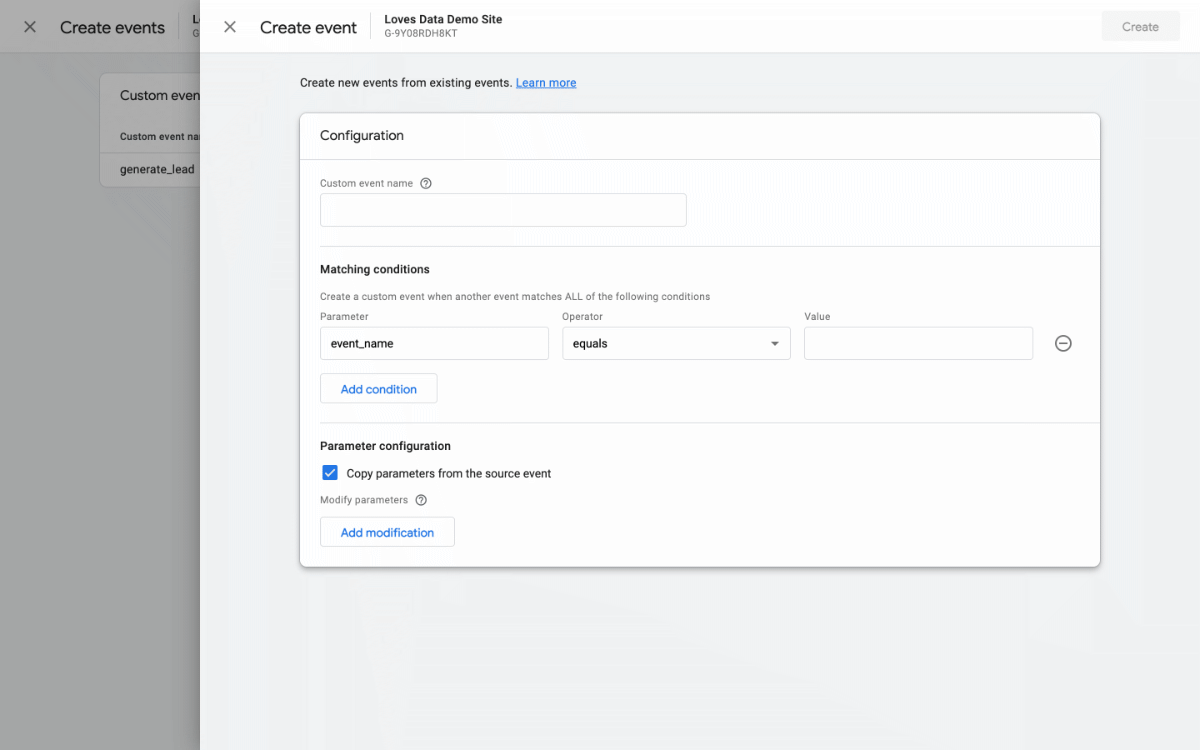Click the Copy parameters checkbox label text
This screenshot has height=750, width=1200.
click(x=449, y=473)
